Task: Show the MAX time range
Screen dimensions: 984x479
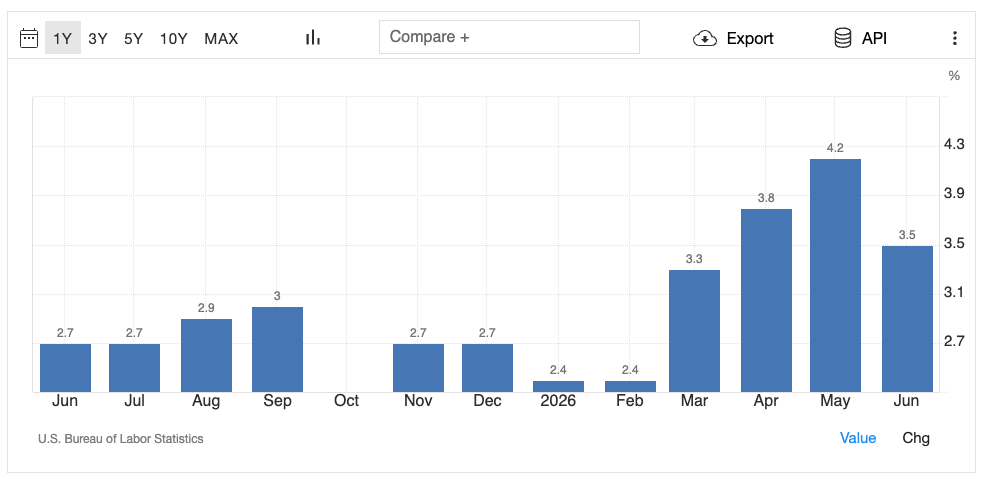Action: (x=221, y=39)
